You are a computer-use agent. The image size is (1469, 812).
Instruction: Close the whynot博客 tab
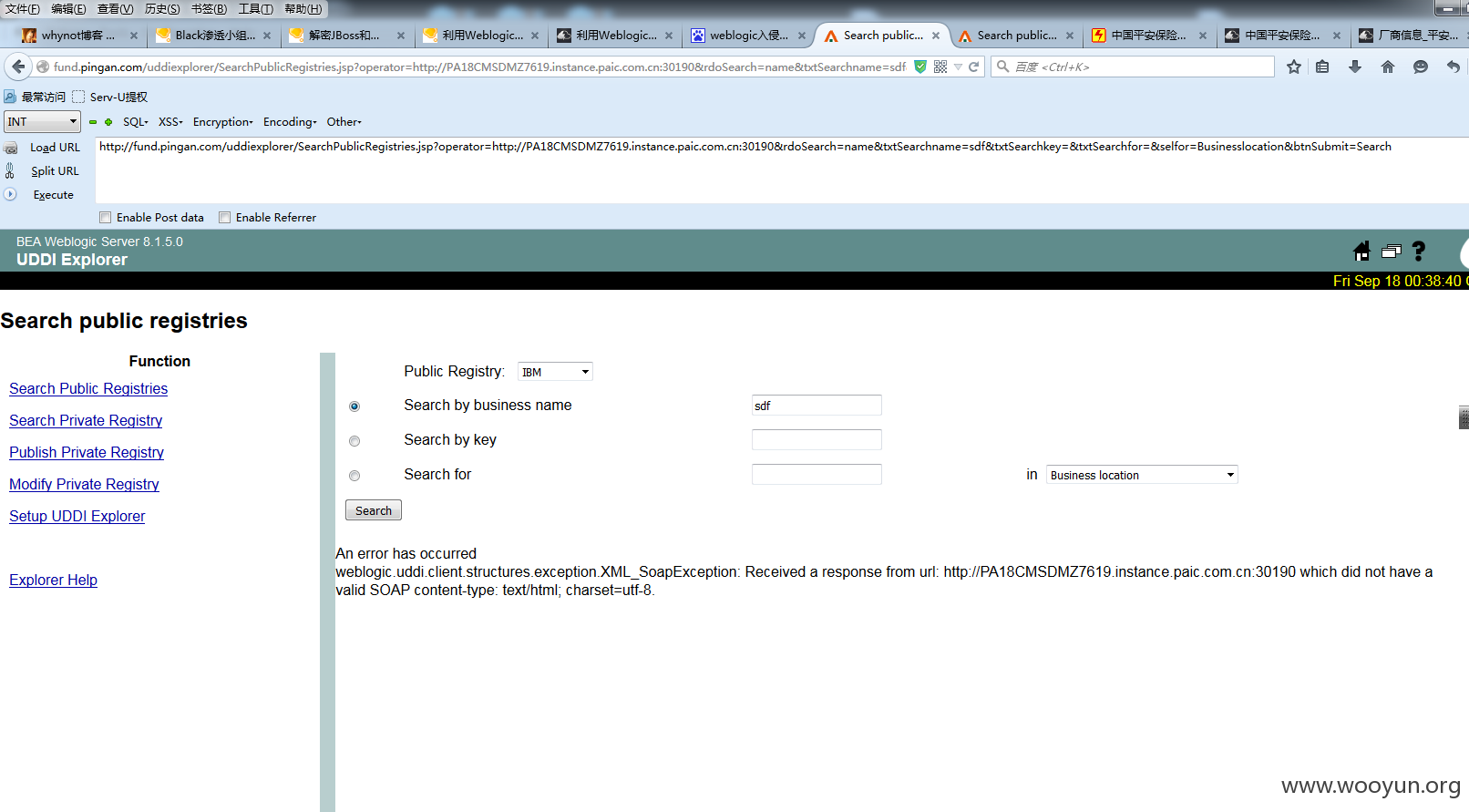134,36
